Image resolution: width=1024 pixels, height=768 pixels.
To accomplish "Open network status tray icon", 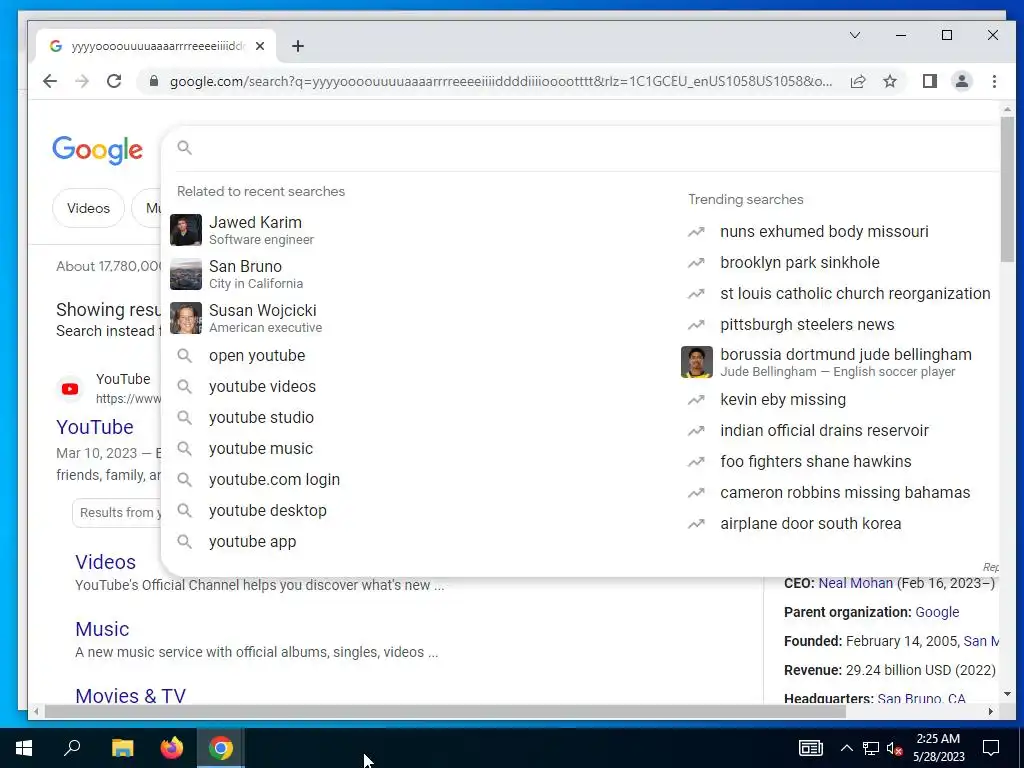I will [871, 748].
